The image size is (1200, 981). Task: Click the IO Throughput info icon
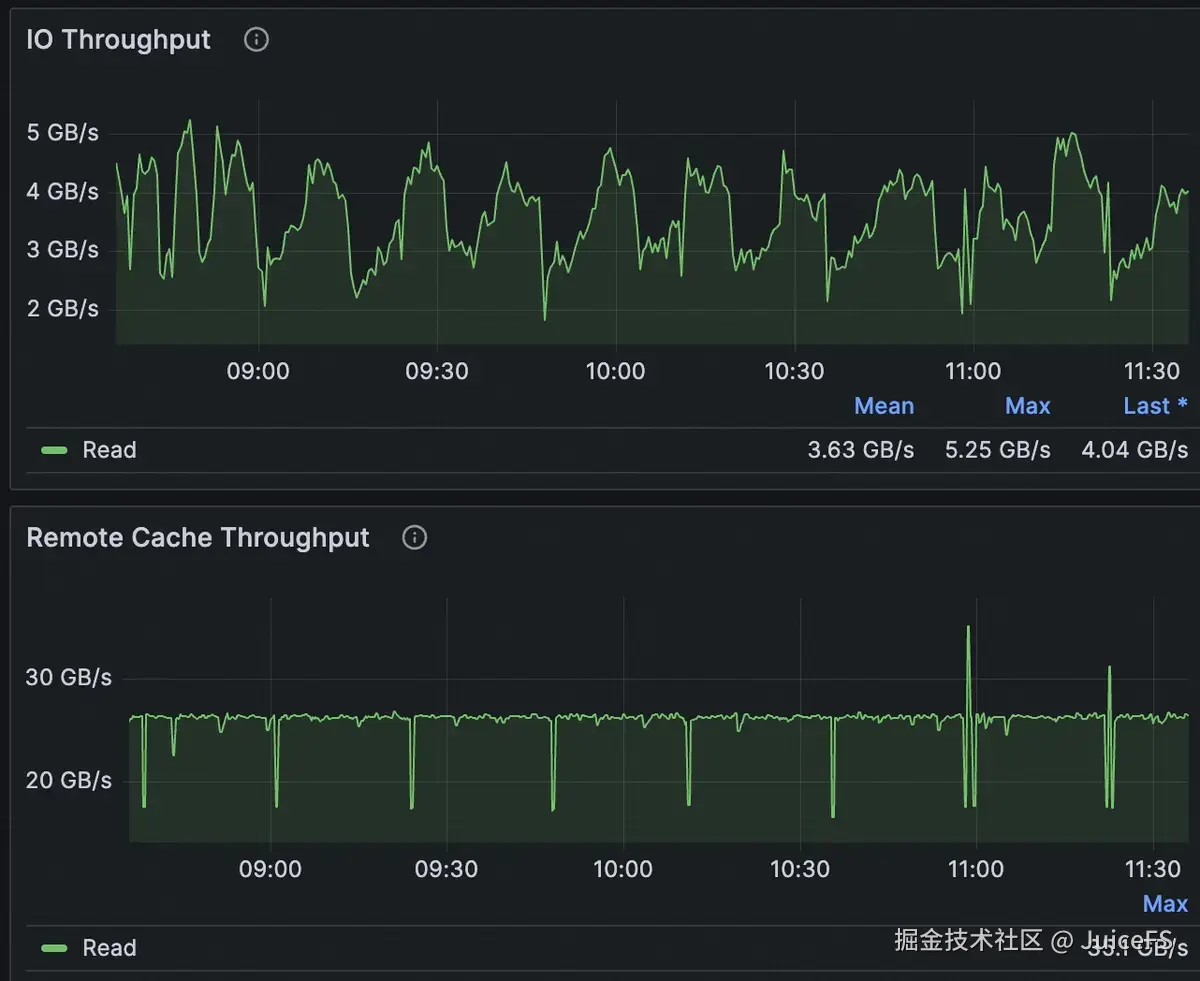click(257, 40)
